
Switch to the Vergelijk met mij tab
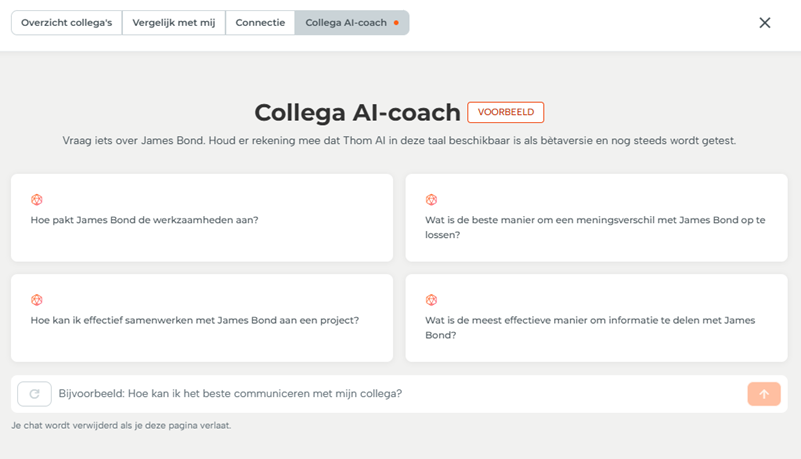tap(173, 23)
